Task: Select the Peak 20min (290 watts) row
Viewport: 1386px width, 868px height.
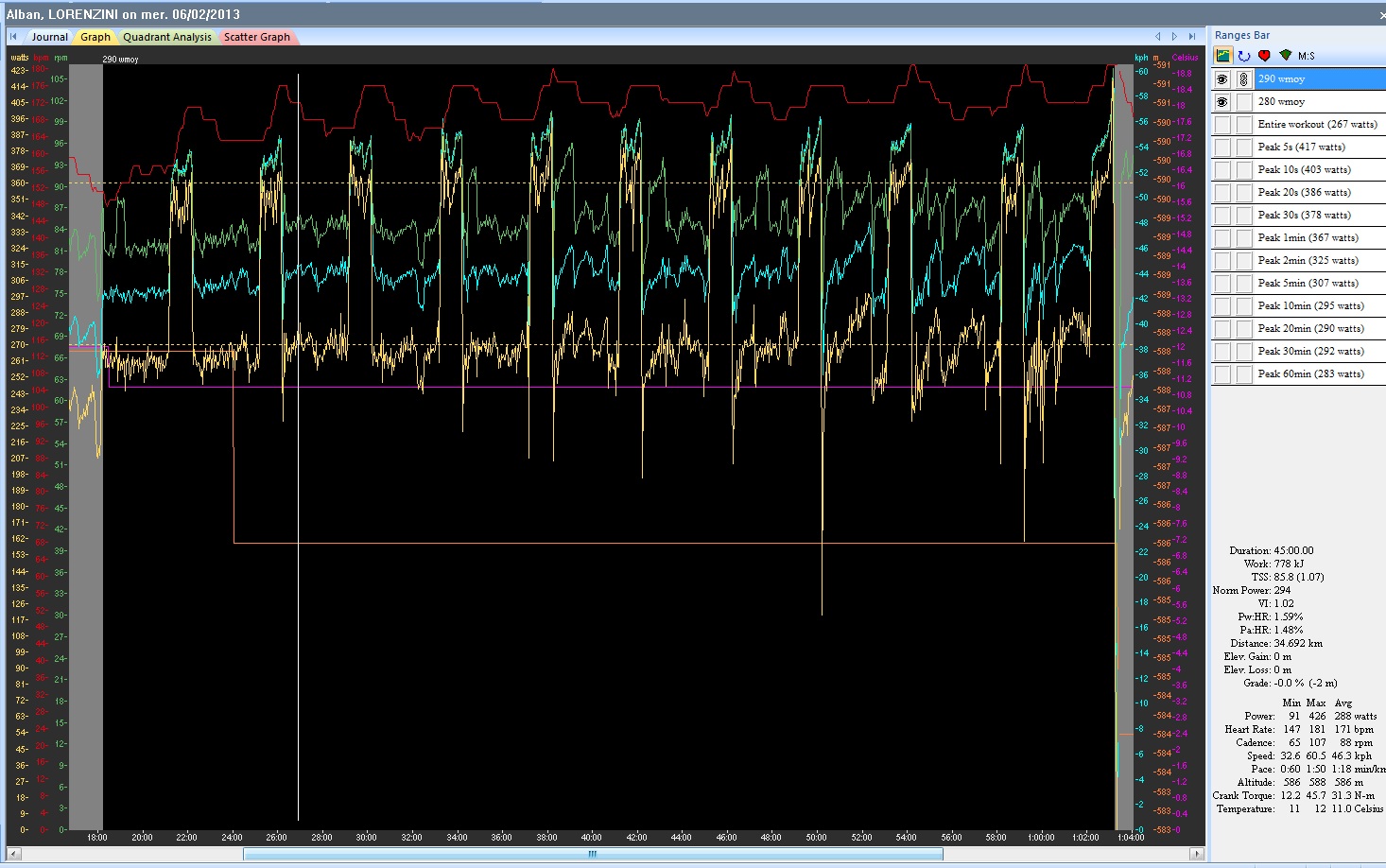Action: [x=1320, y=329]
